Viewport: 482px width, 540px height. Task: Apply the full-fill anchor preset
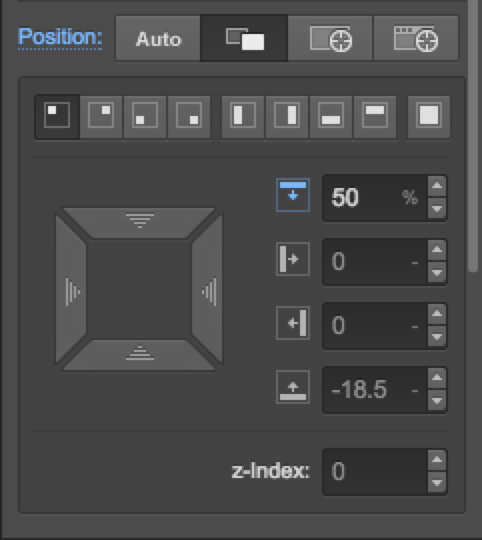tap(429, 117)
